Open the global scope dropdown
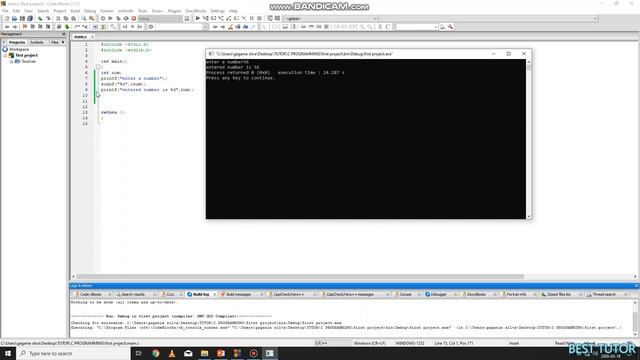This screenshot has height=360, width=640. pyautogui.click(x=375, y=18)
